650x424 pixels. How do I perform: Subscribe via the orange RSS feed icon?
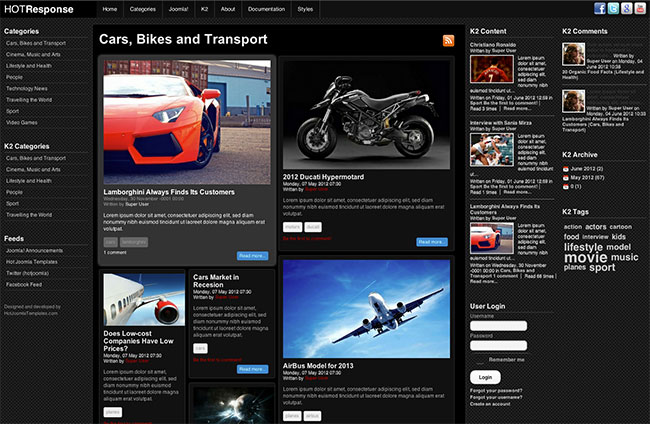[448, 40]
